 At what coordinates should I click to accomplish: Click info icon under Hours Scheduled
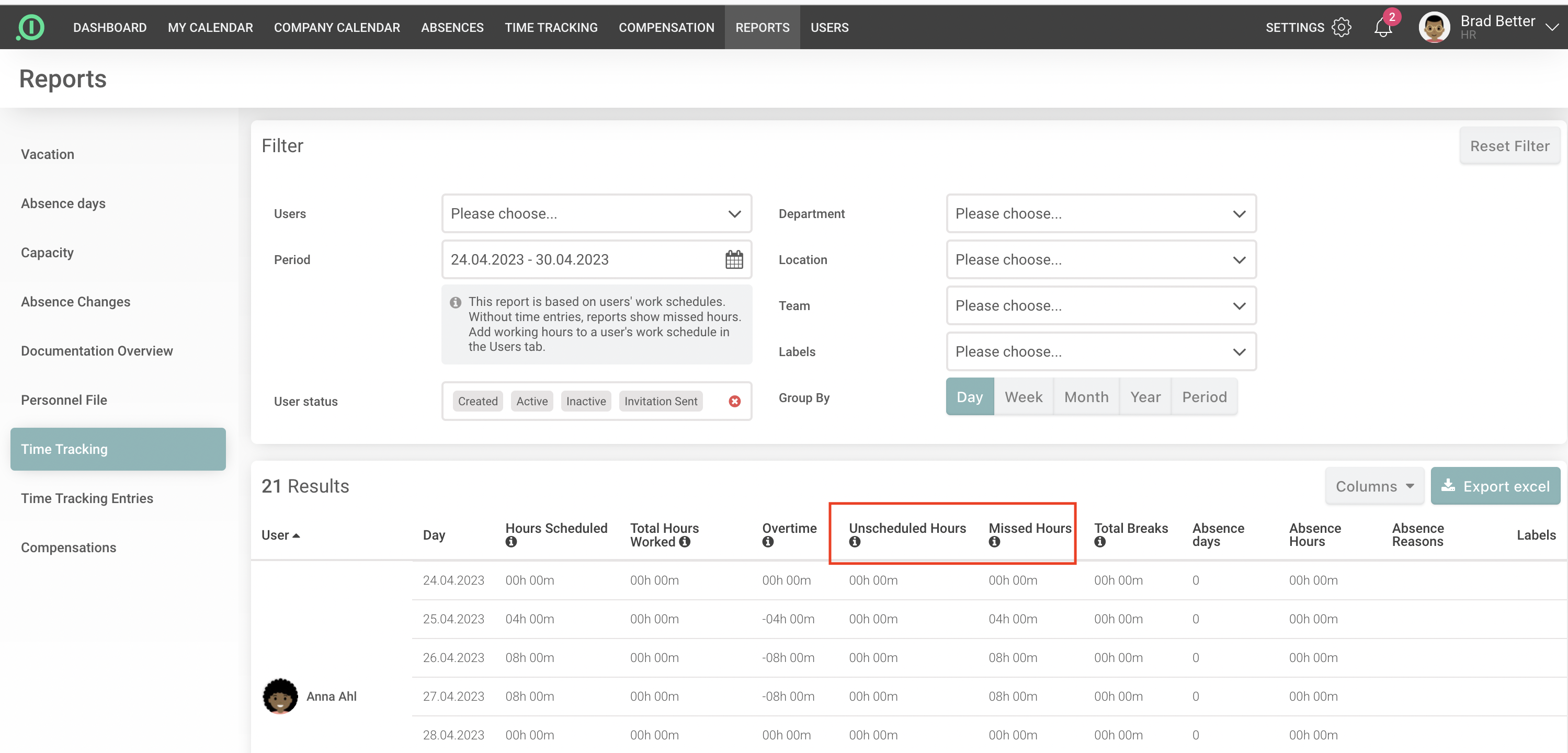(x=510, y=542)
